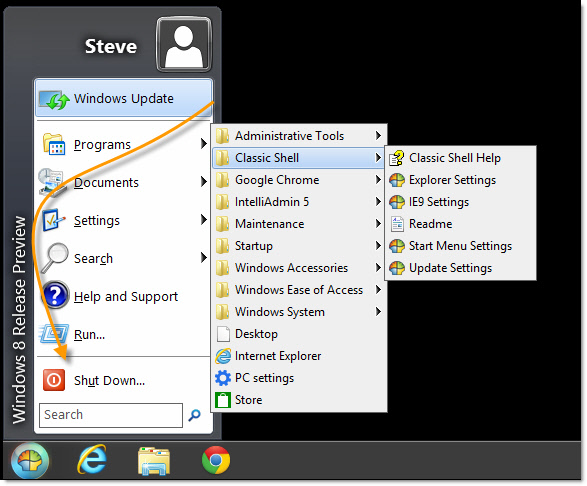The width and height of the screenshot is (587, 486).
Task: Open the Startup folder label
Action: click(254, 246)
